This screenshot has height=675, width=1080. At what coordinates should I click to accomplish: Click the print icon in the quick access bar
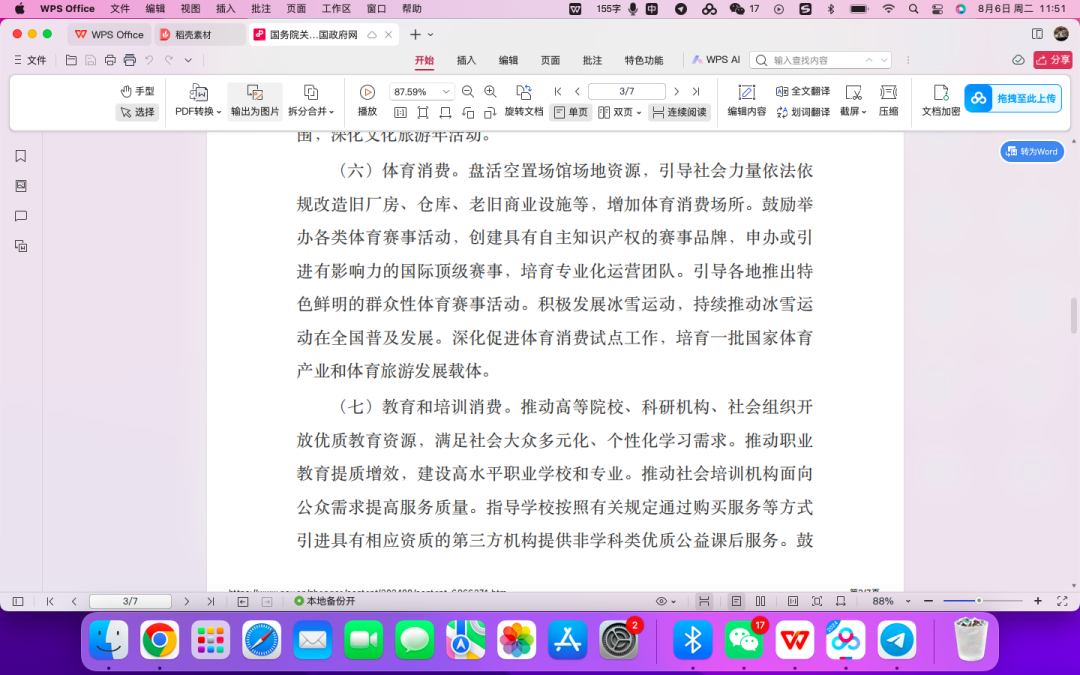coord(129,60)
